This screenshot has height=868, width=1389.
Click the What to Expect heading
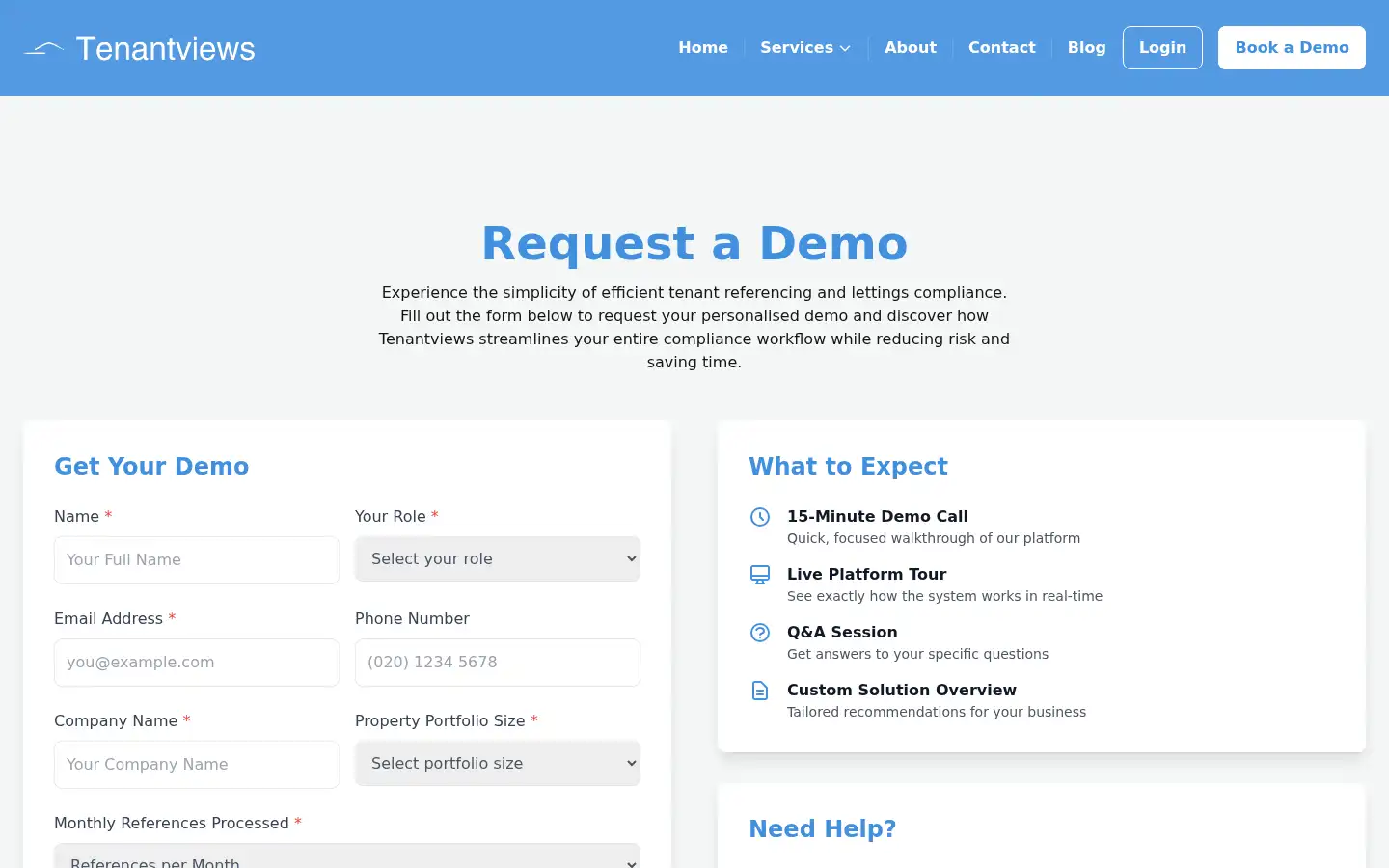coord(849,467)
